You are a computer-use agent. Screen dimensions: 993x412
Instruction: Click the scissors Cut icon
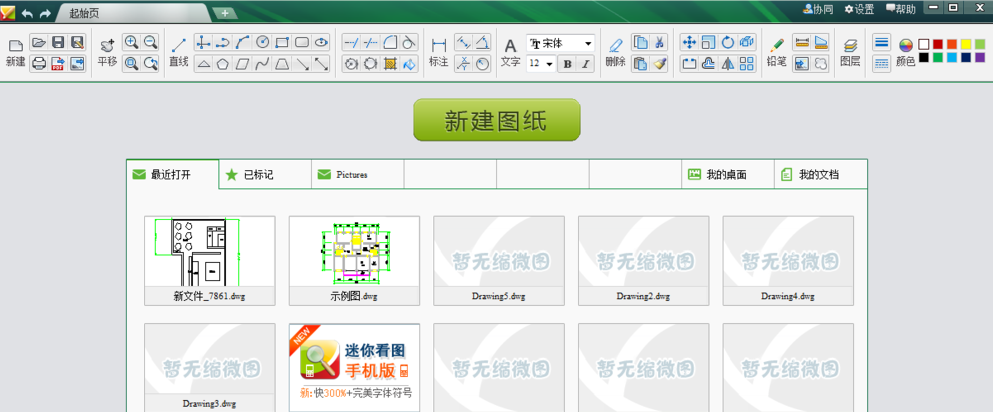659,43
